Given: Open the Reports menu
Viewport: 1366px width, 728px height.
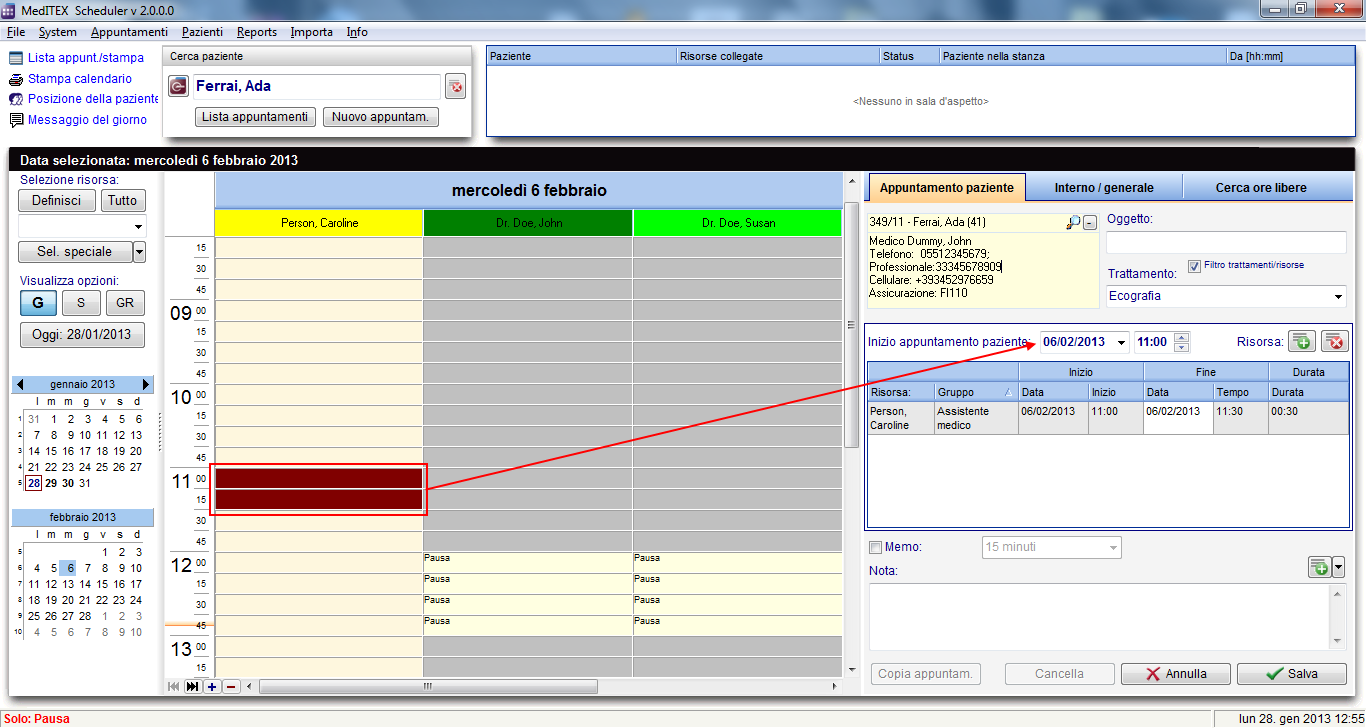Looking at the screenshot, I should [257, 32].
